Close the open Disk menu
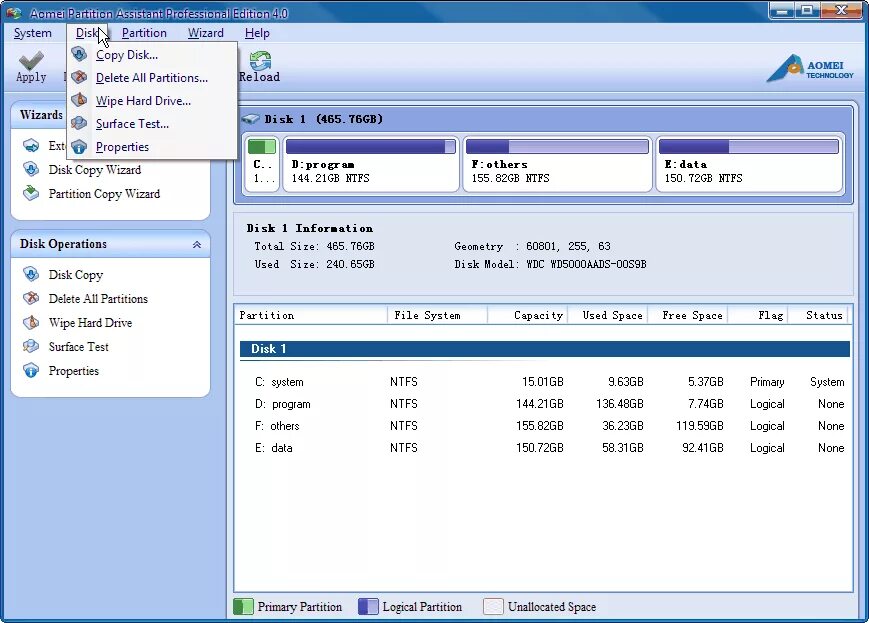 click(x=87, y=33)
